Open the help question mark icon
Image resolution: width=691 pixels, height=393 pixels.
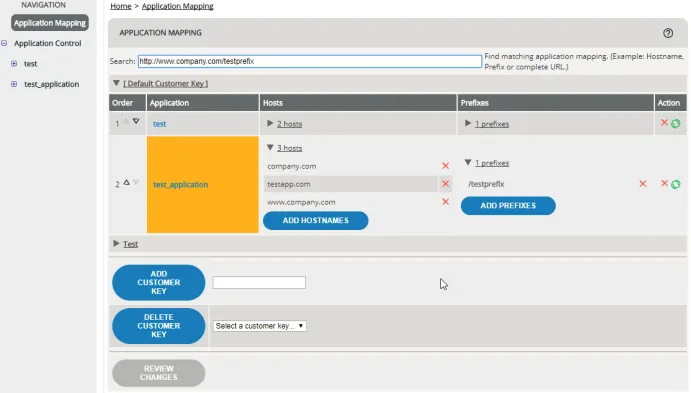(668, 33)
